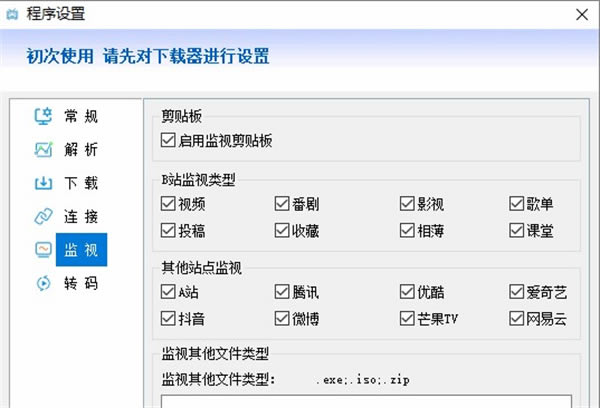600x408 pixels.
Task: Disable 腾讯 site monitoring
Action: point(283,292)
